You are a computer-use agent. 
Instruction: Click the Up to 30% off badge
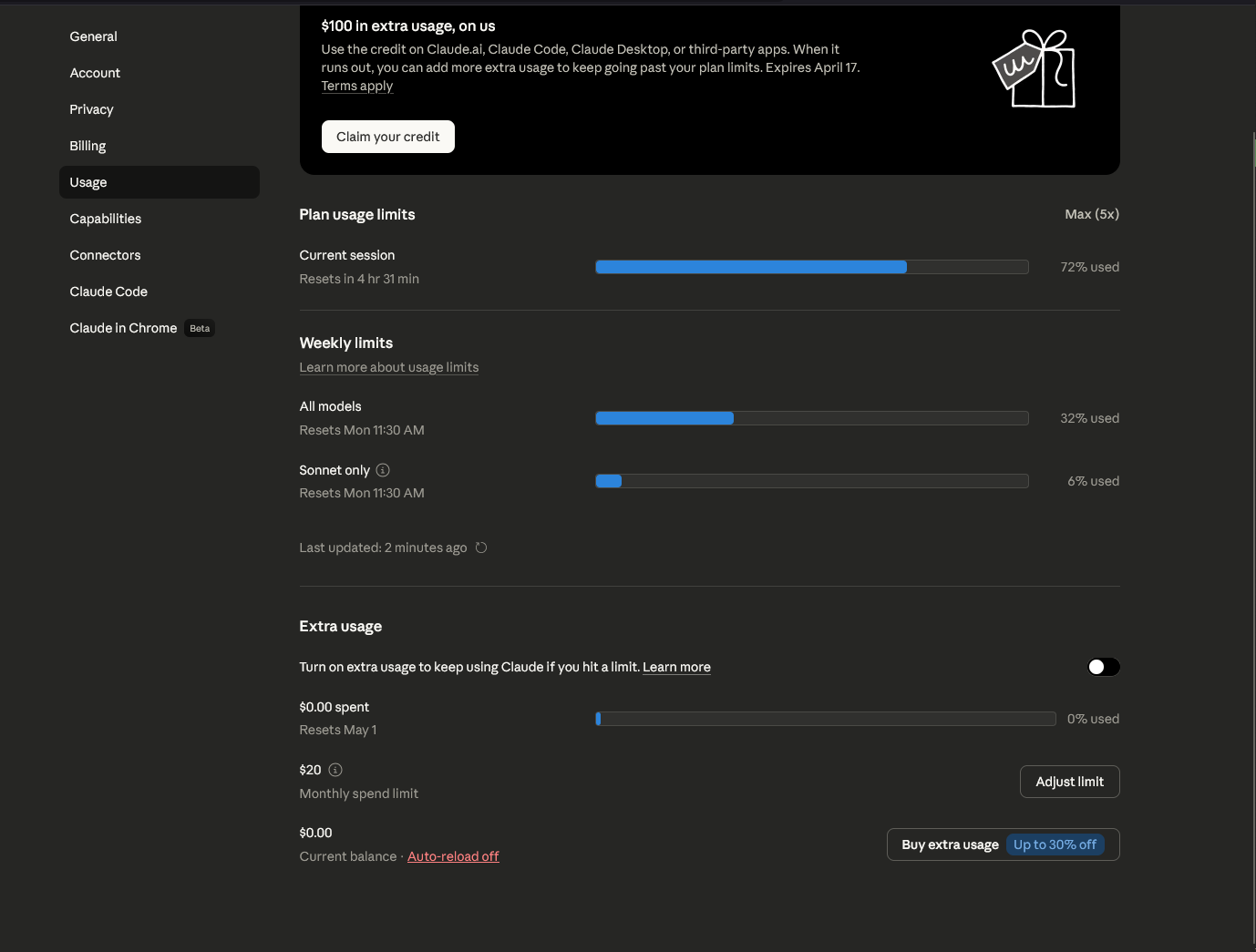1055,845
